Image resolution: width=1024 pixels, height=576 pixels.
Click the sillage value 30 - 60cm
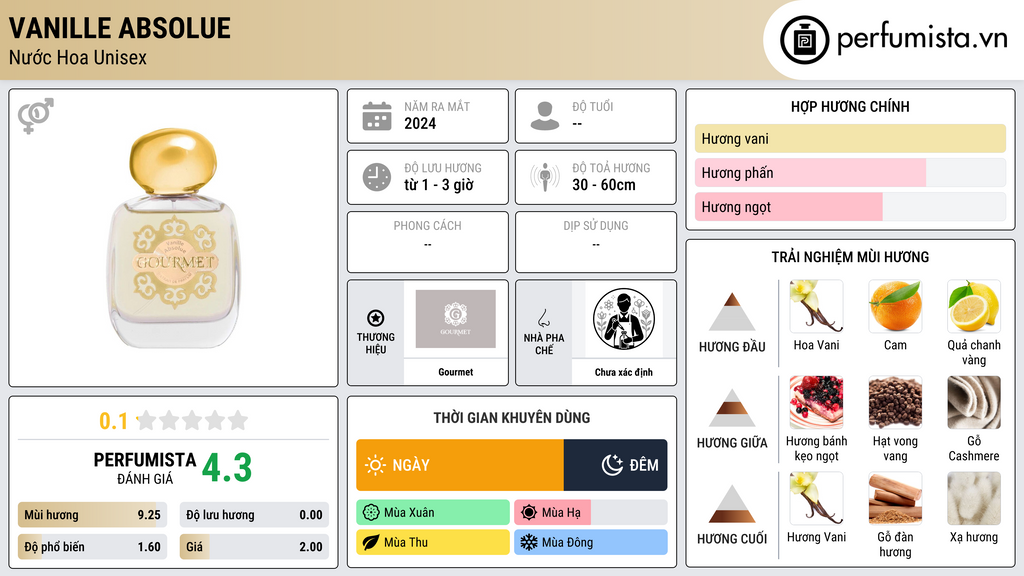point(603,185)
